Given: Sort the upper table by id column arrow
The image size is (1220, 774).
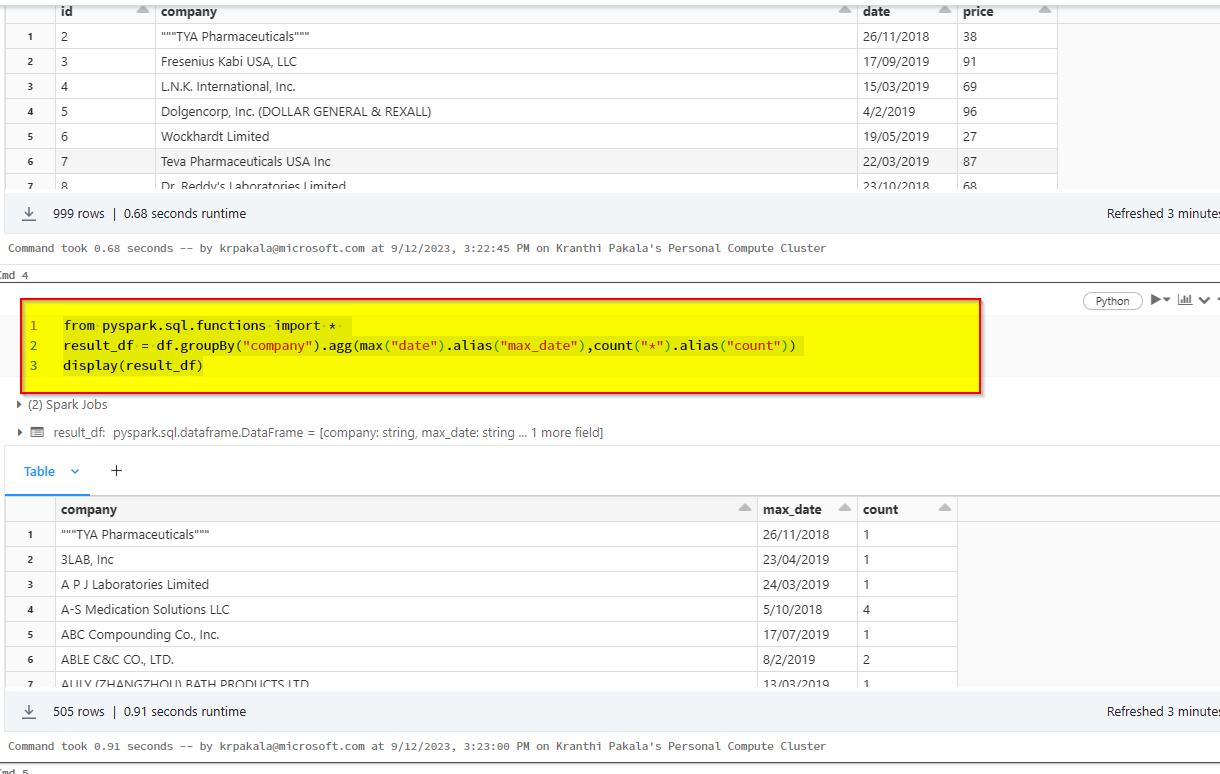Looking at the screenshot, I should 143,10.
